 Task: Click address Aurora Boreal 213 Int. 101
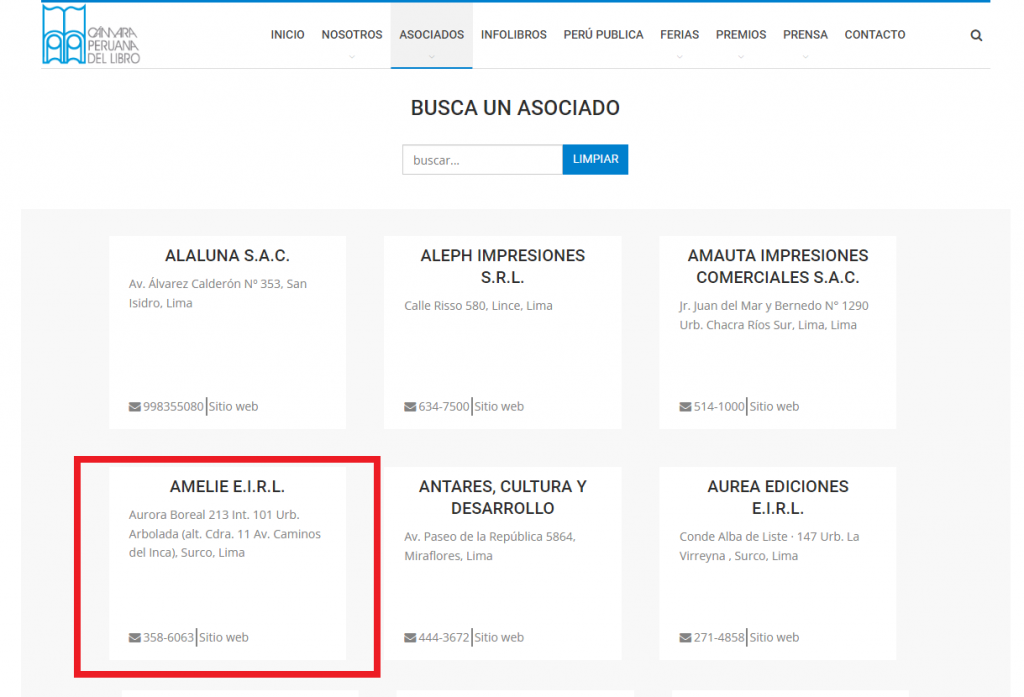tap(225, 534)
